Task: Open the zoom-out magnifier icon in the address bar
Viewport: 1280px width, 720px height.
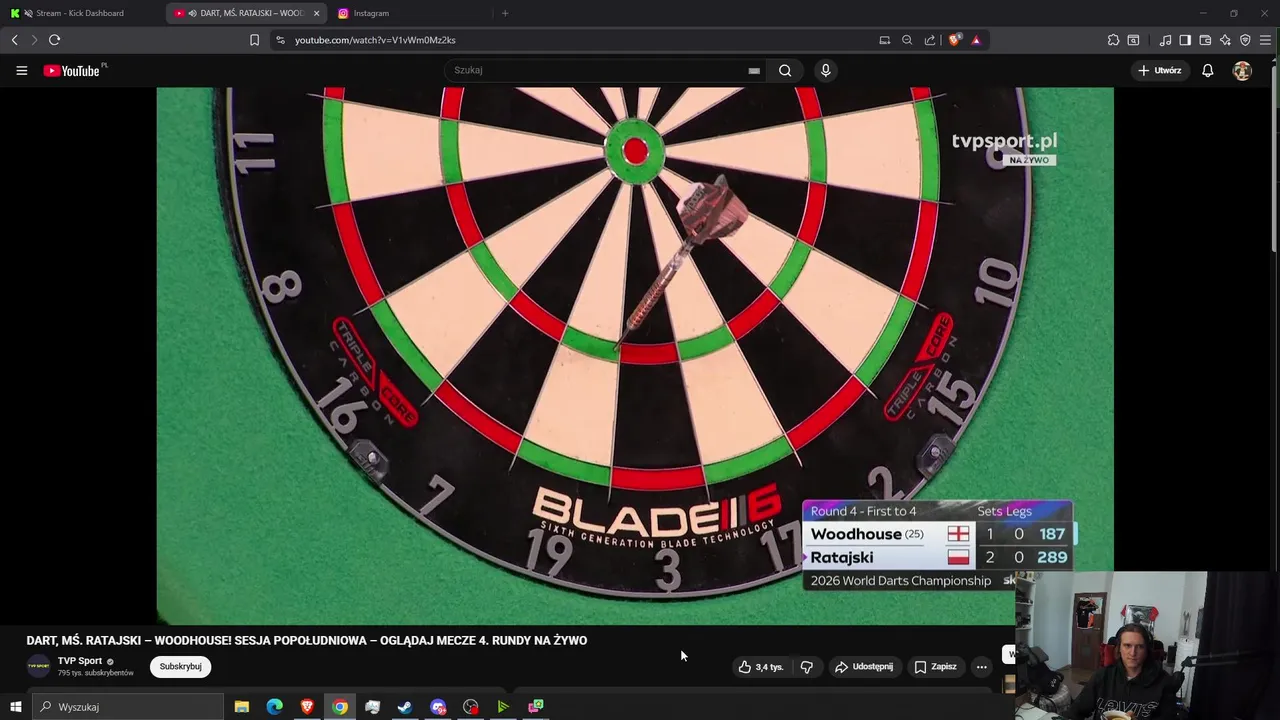Action: (907, 40)
